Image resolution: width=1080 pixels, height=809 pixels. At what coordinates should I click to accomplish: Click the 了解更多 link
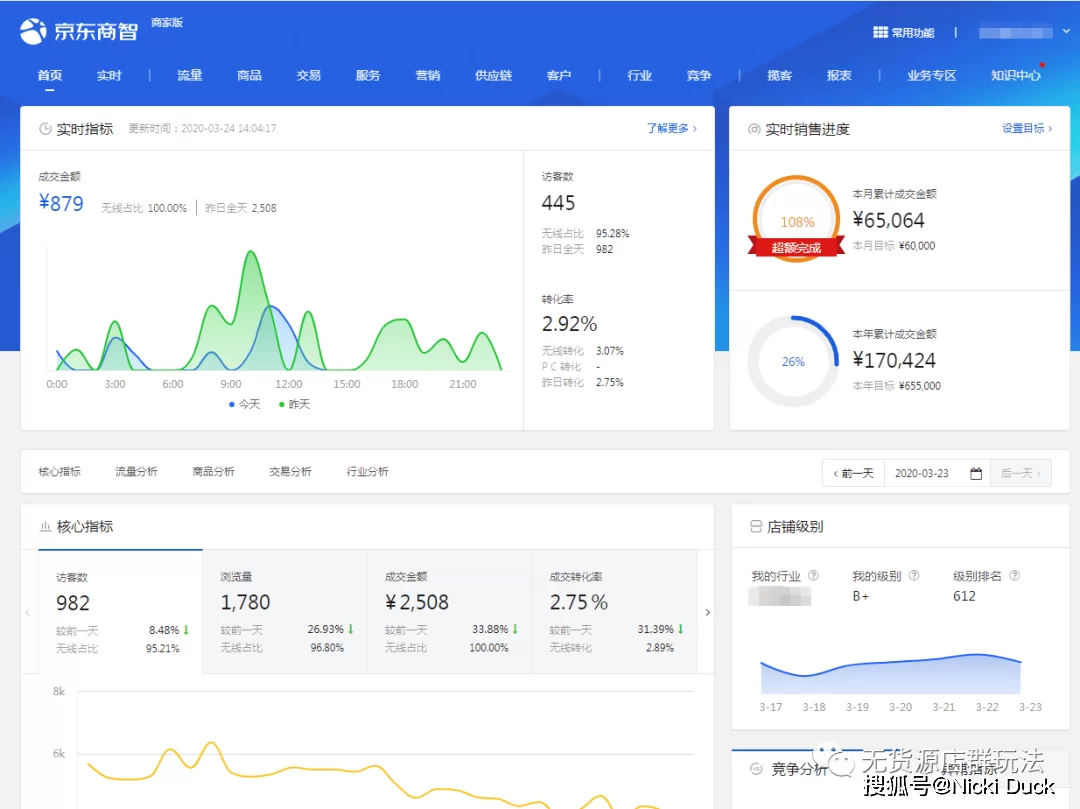(x=671, y=129)
